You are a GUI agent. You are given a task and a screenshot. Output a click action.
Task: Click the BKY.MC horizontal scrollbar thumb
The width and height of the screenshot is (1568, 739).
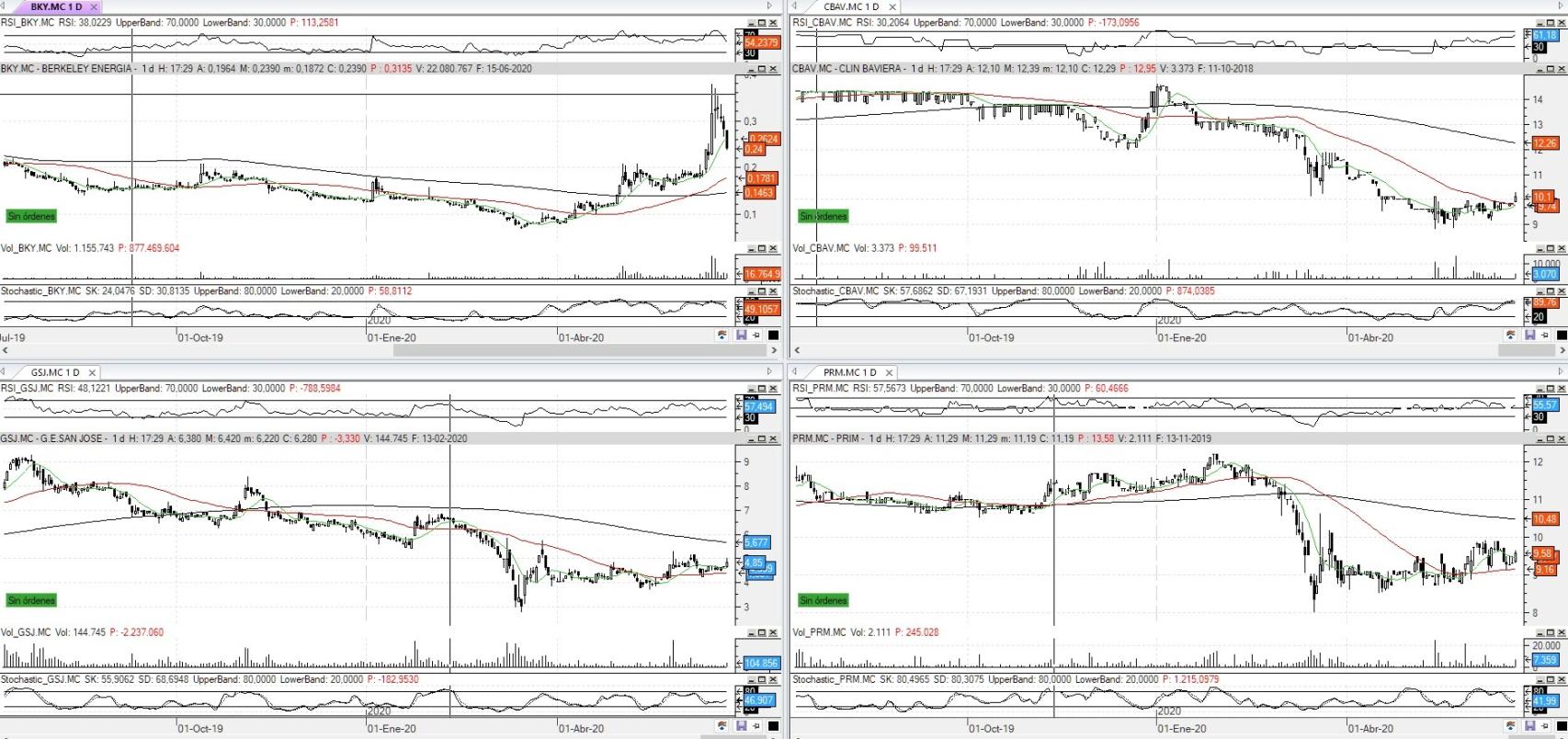[x=579, y=350]
